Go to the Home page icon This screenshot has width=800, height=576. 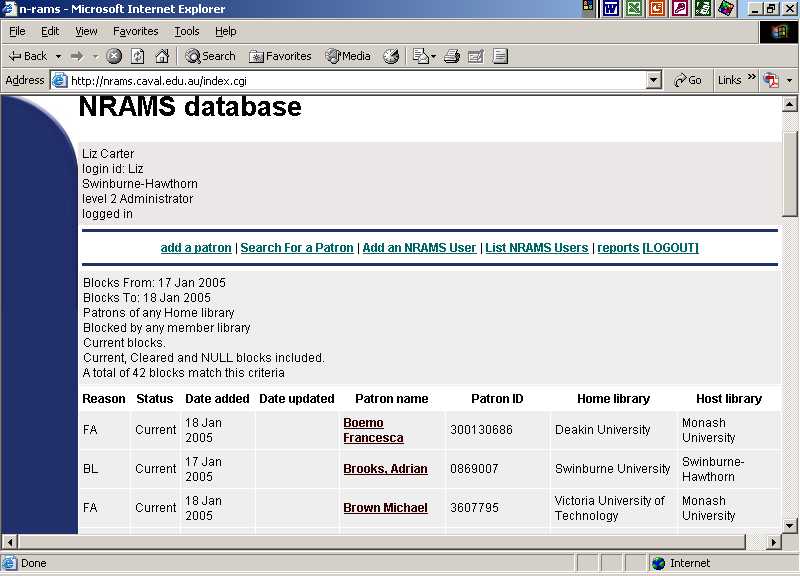click(x=162, y=56)
